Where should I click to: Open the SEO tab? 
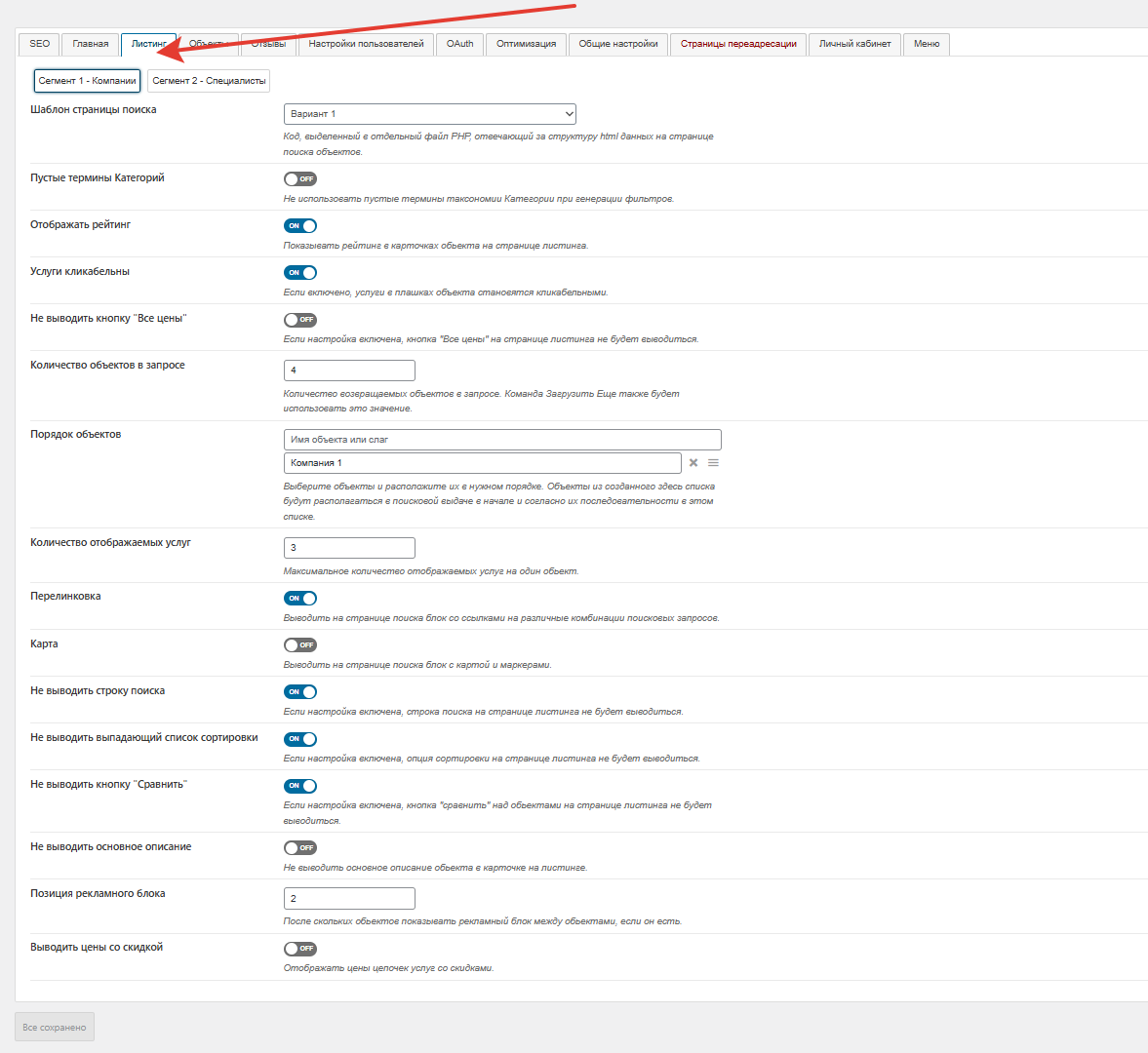tap(39, 44)
